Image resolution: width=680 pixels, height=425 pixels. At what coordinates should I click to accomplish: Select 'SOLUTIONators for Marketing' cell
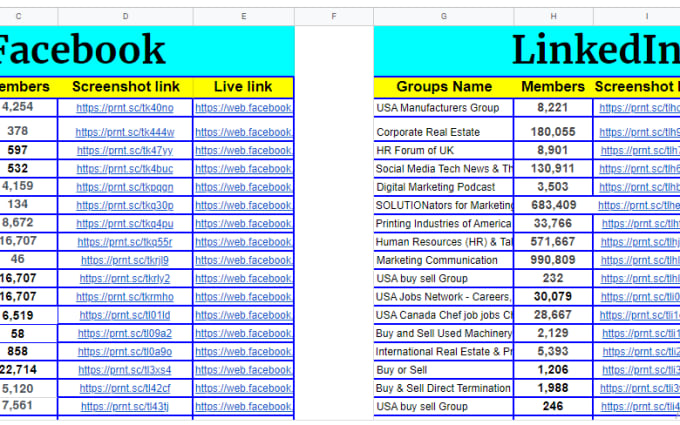click(444, 205)
